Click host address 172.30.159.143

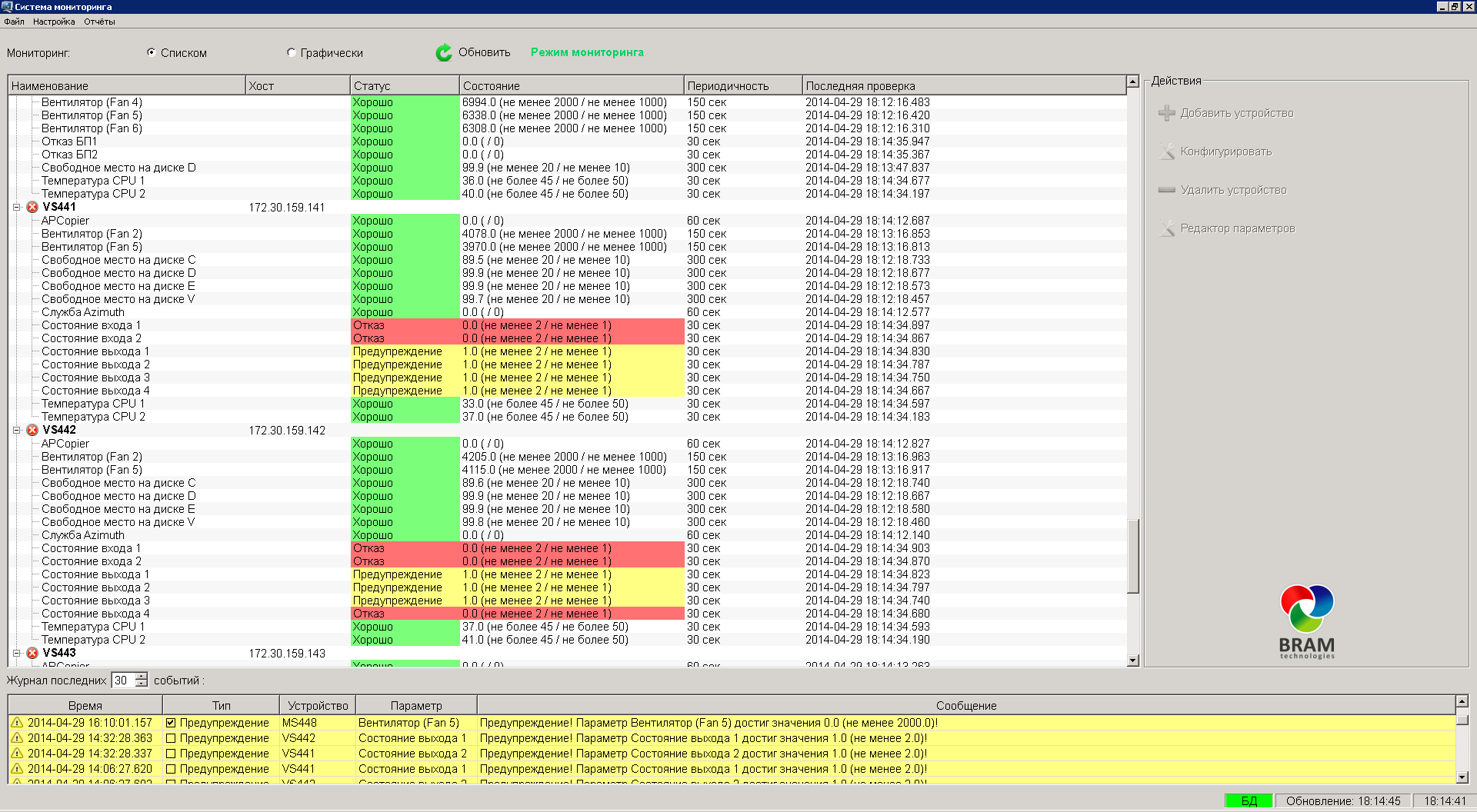pyautogui.click(x=287, y=654)
